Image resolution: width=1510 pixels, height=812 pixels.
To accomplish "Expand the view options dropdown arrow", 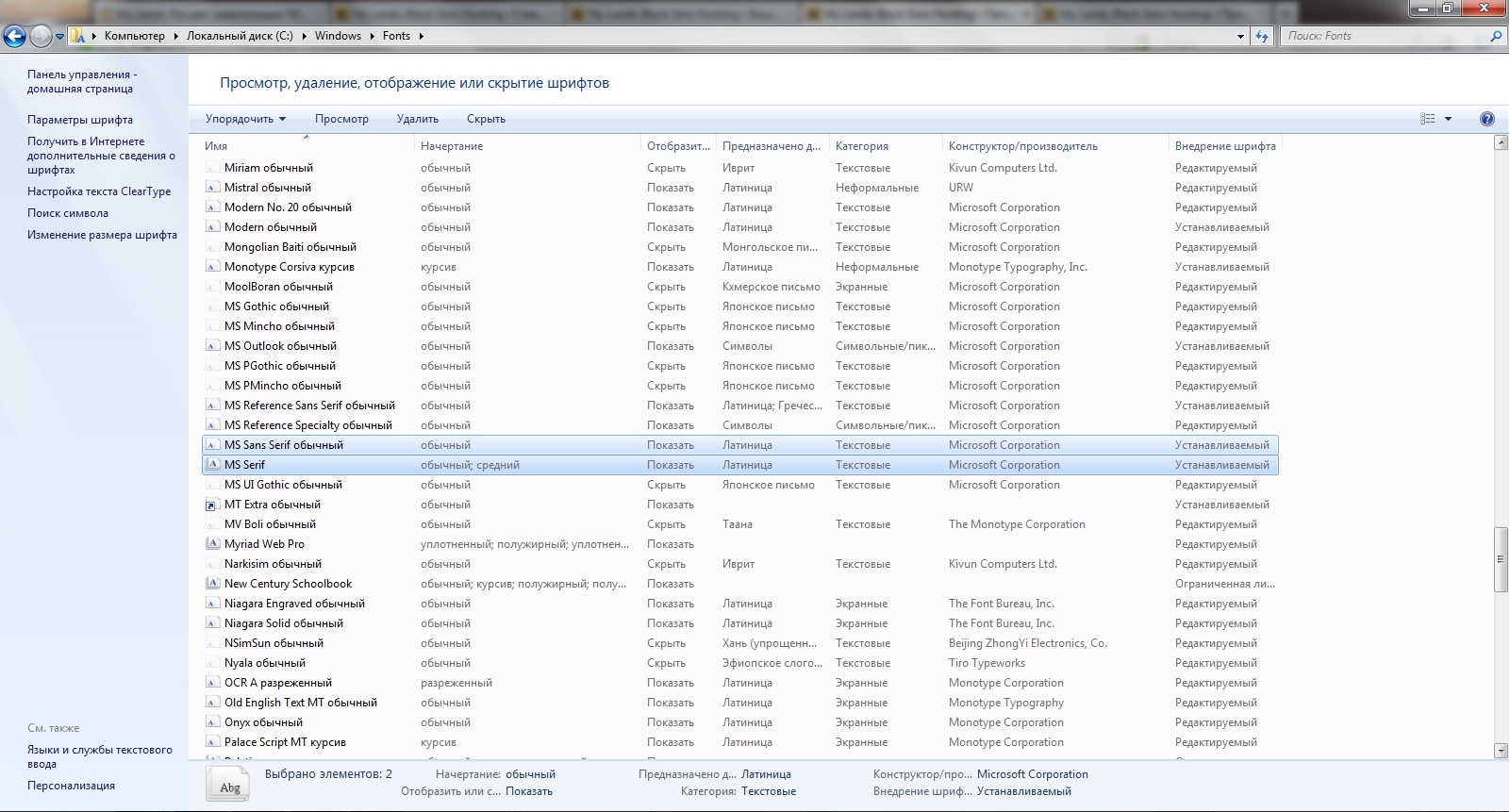I will click(1448, 119).
